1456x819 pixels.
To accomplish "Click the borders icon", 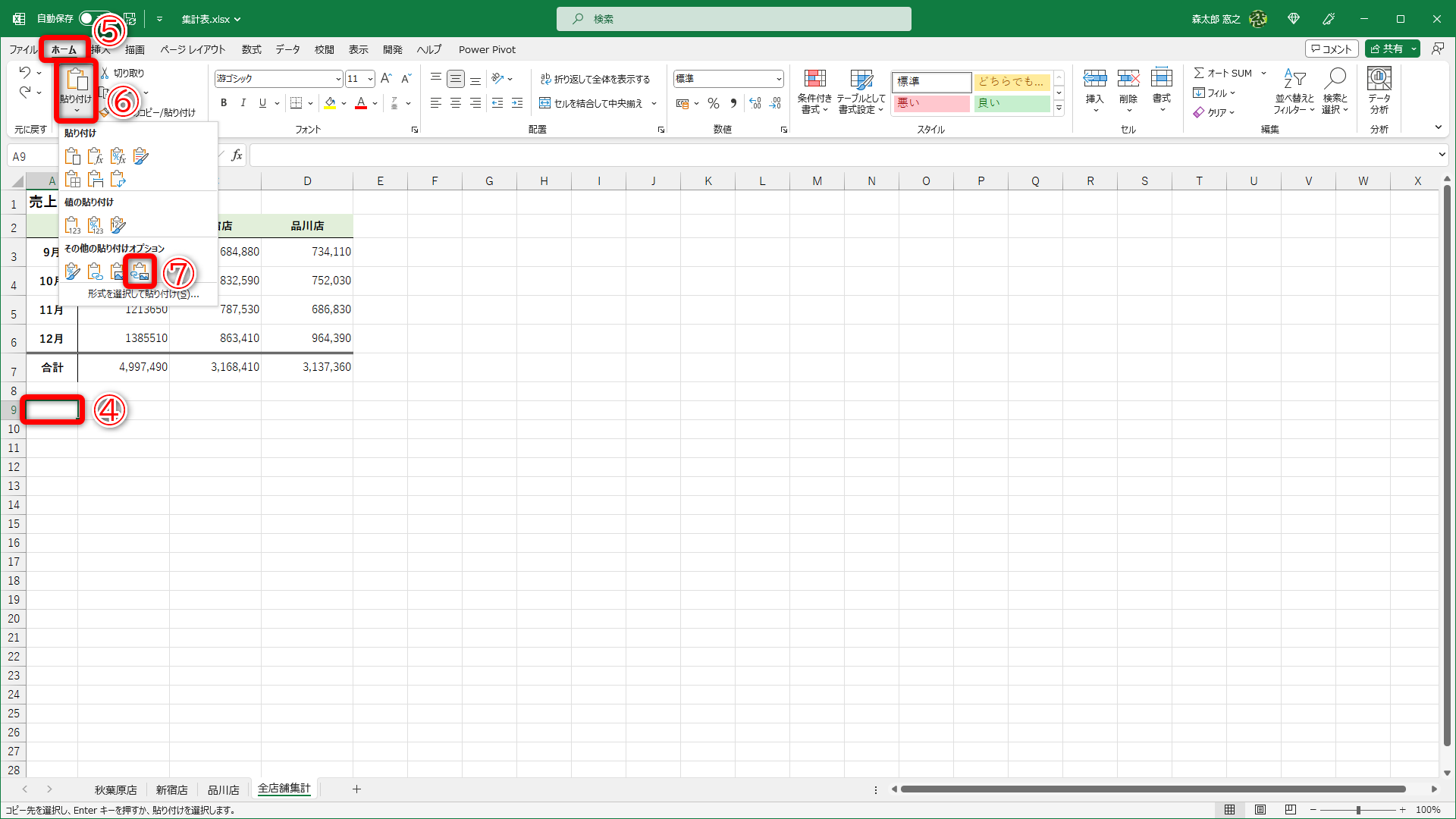I will [296, 103].
